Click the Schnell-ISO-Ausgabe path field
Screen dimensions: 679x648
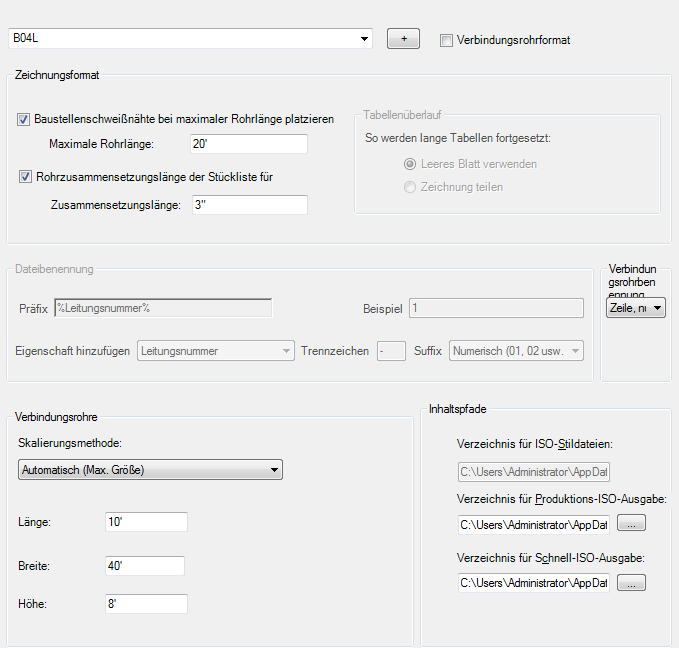point(534,582)
